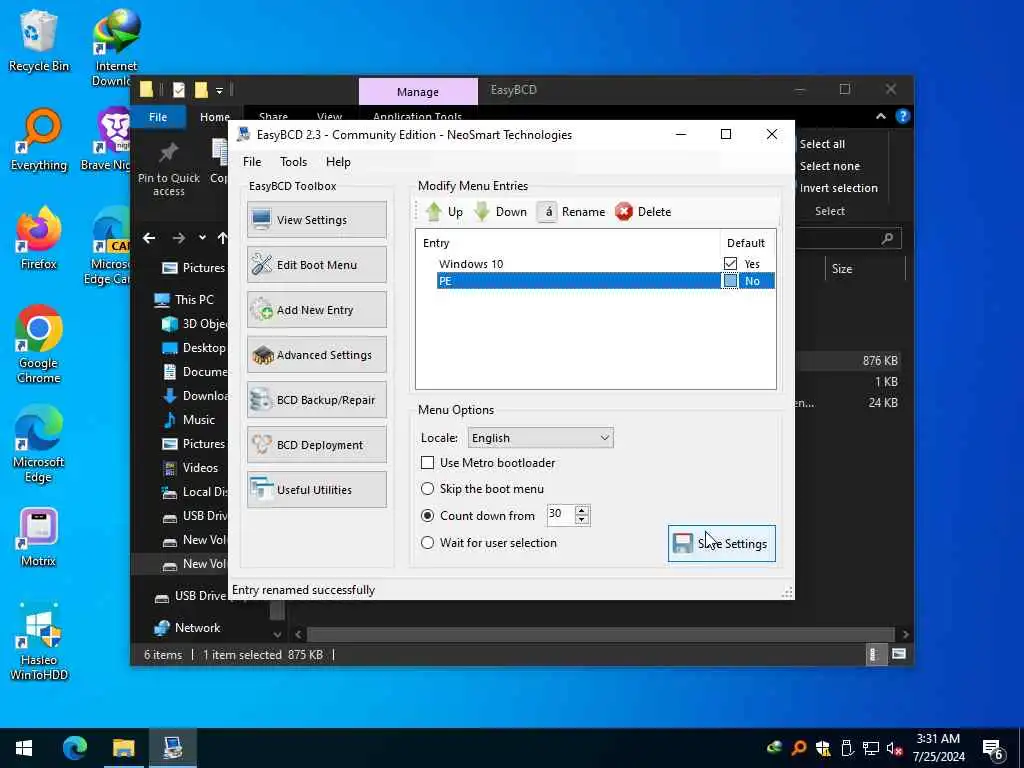Image resolution: width=1024 pixels, height=768 pixels.
Task: Open View Settings in EasyBCD Toolbox
Action: 317,220
